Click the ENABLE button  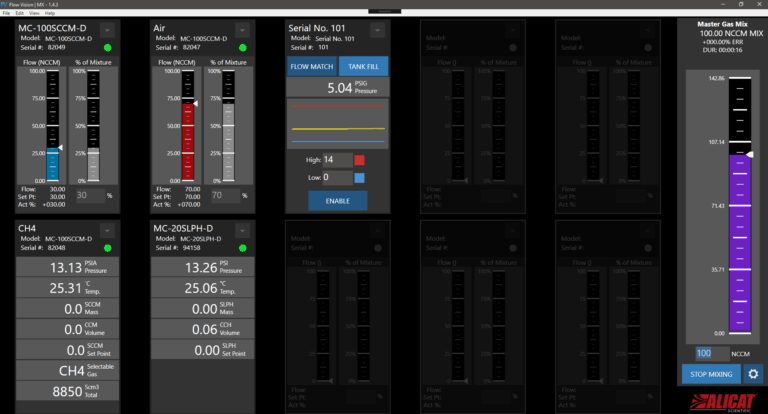tap(337, 201)
